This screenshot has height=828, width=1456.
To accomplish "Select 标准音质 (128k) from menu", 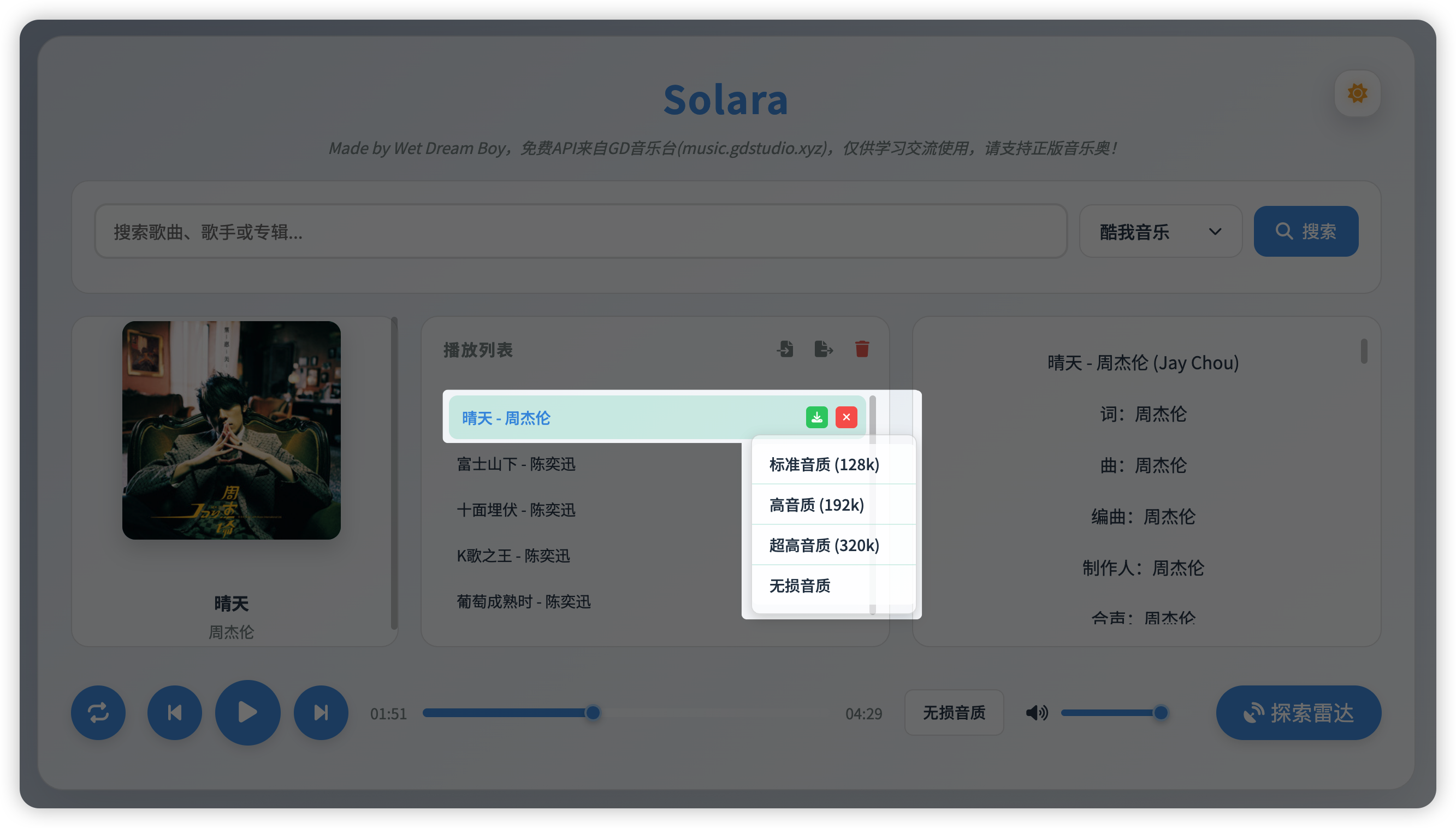I will click(824, 465).
